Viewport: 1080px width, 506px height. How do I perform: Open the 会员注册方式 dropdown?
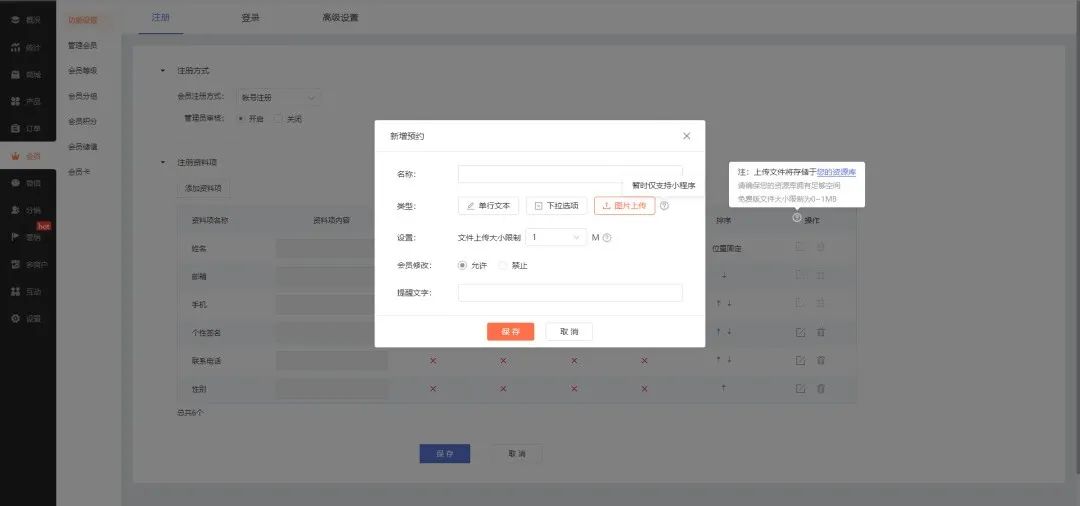point(278,97)
